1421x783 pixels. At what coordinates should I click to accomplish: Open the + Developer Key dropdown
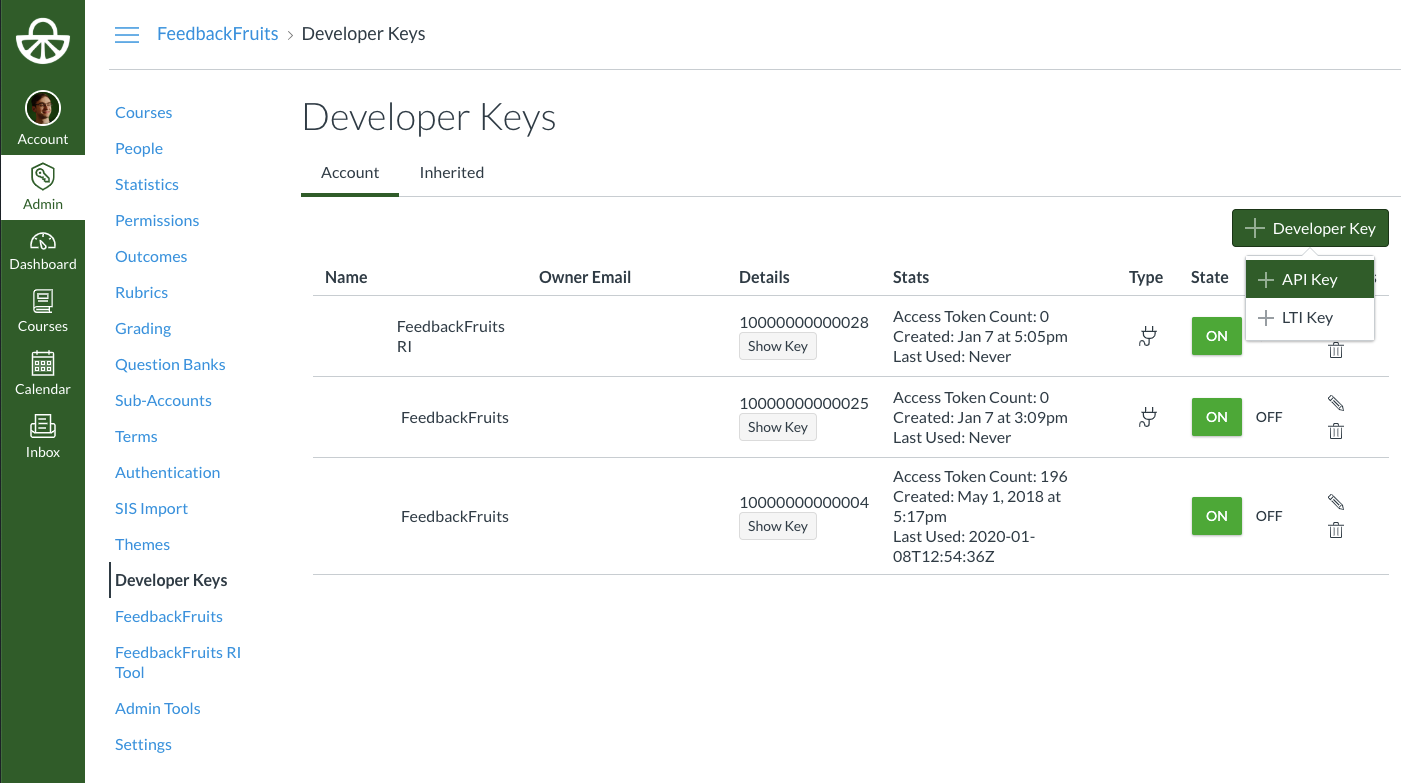point(1310,228)
